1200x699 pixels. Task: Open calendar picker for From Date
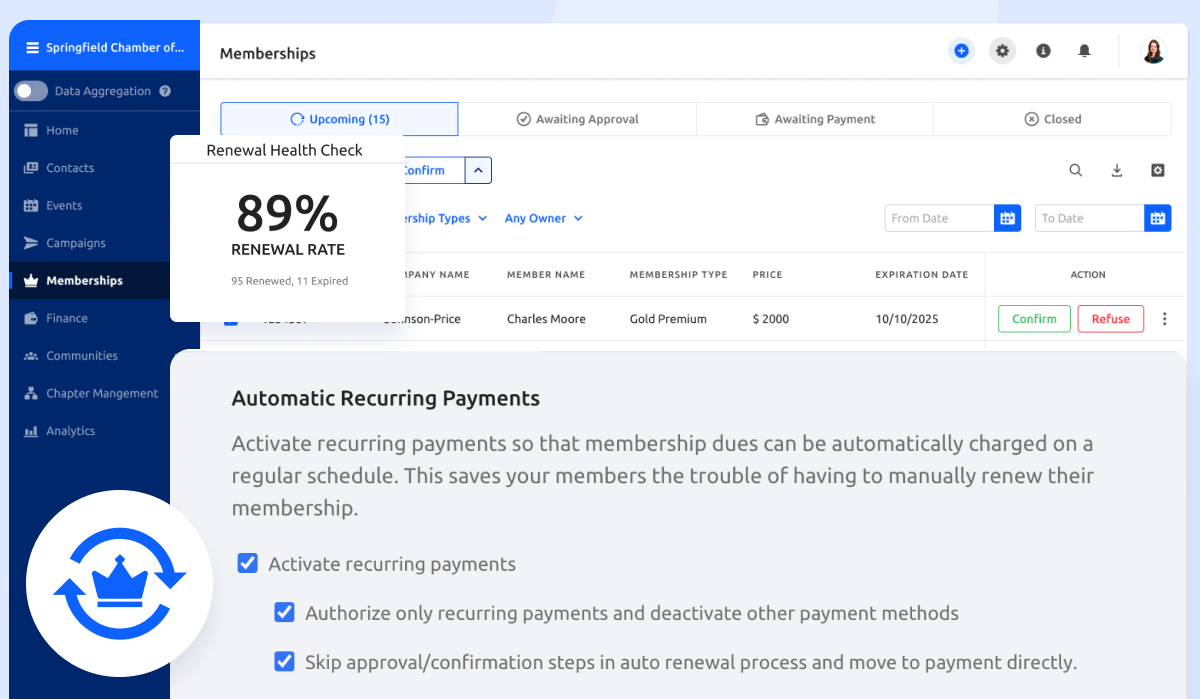click(x=1007, y=218)
